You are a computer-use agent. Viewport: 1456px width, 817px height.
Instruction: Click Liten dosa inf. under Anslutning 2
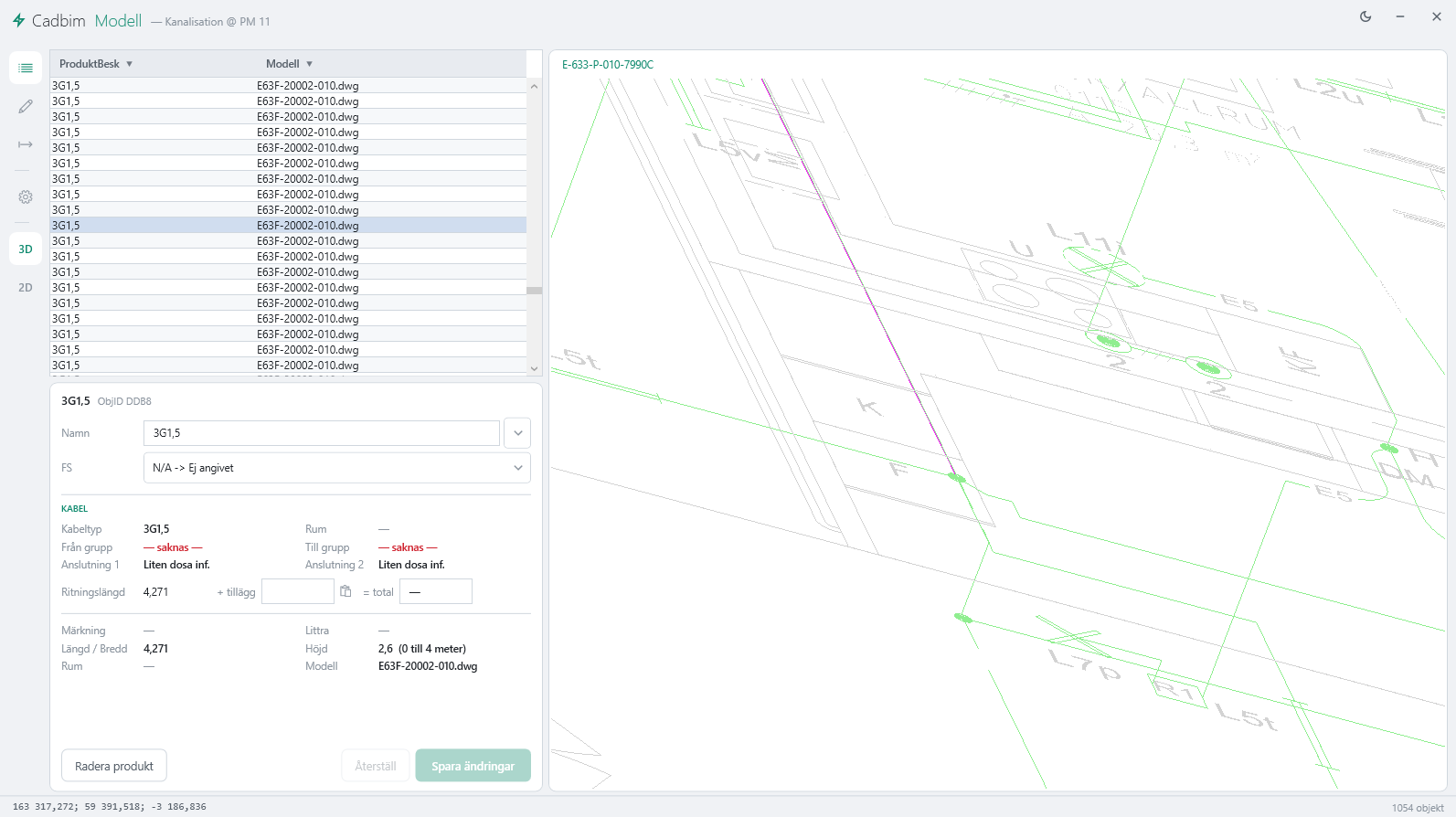[411, 565]
